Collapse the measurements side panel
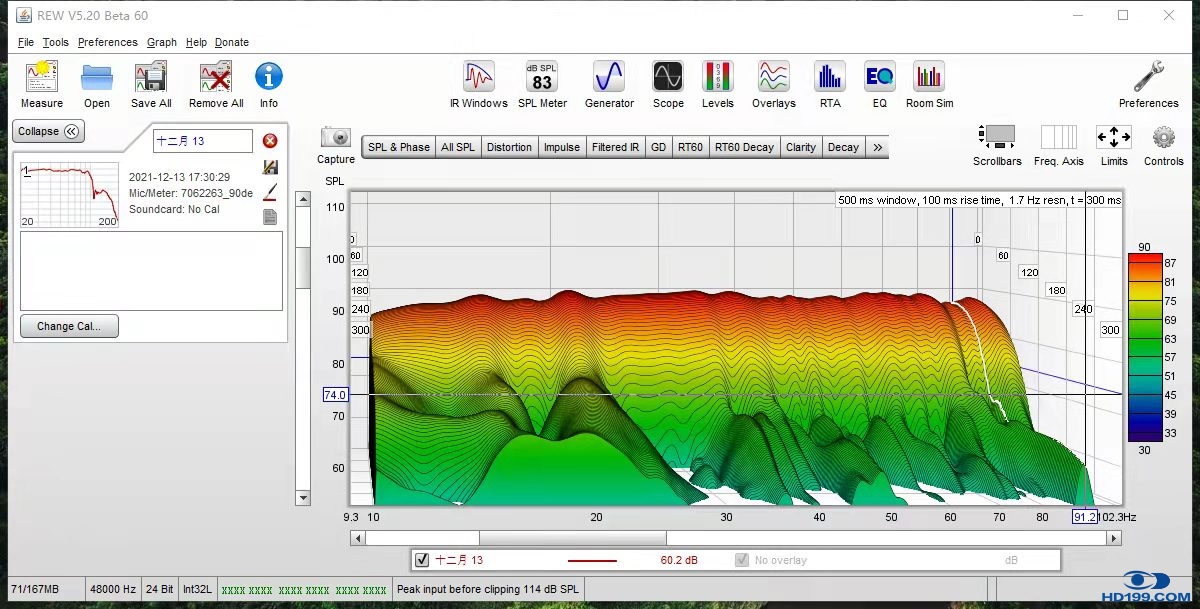Screen dimensions: 1200x609 (x=48, y=131)
